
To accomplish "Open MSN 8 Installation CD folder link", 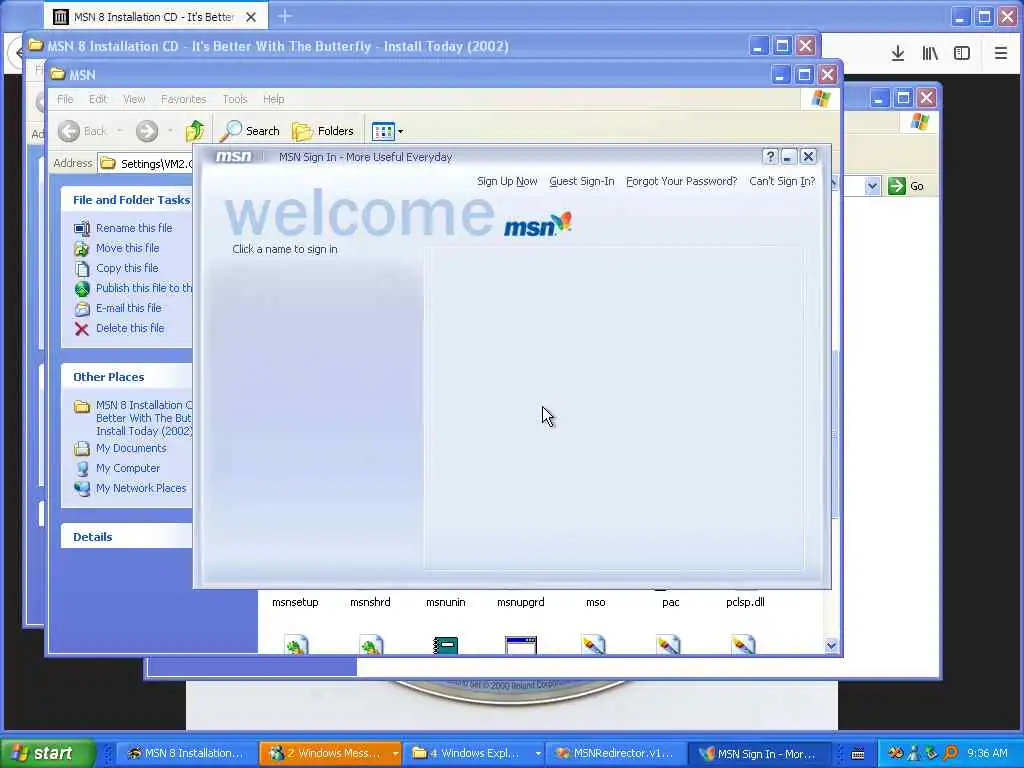I will click(x=144, y=418).
